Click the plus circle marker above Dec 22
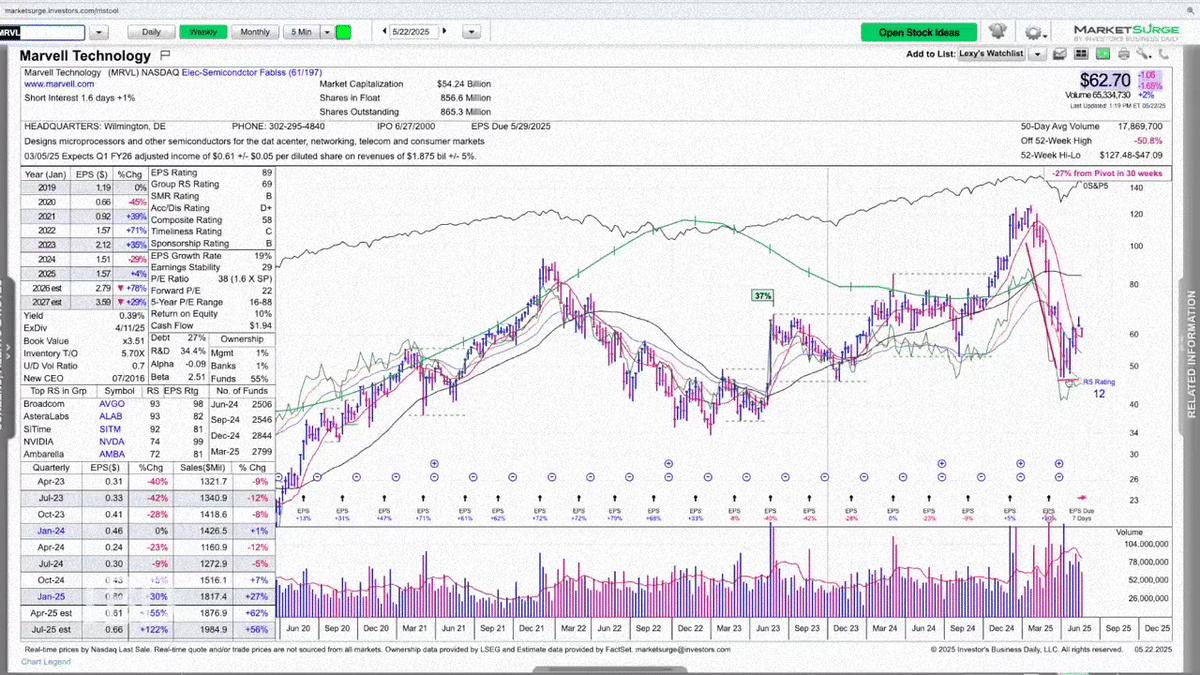Screen dimensions: 1200x675 pyautogui.click(x=668, y=464)
